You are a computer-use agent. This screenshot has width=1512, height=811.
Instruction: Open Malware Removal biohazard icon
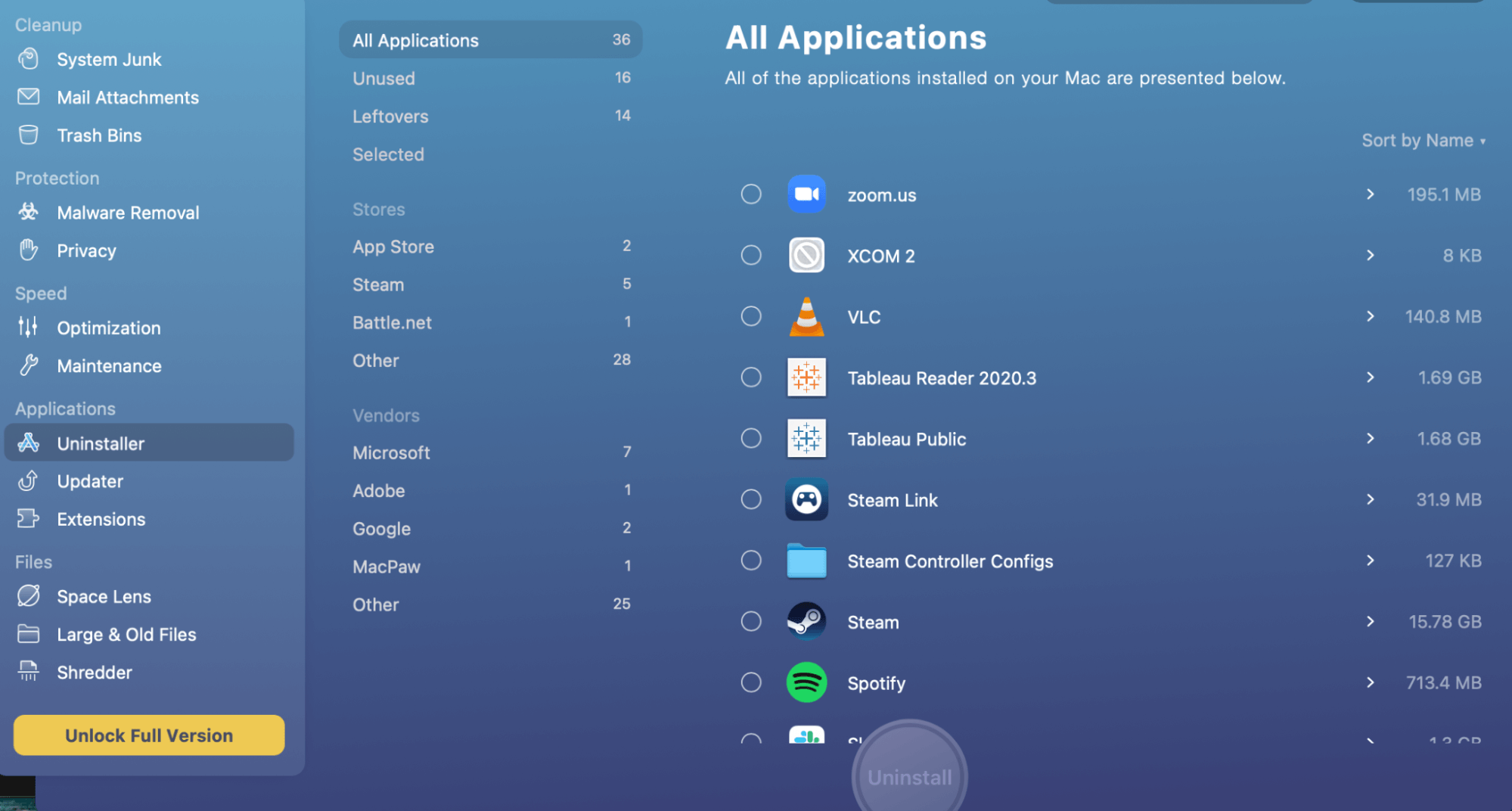(x=29, y=213)
